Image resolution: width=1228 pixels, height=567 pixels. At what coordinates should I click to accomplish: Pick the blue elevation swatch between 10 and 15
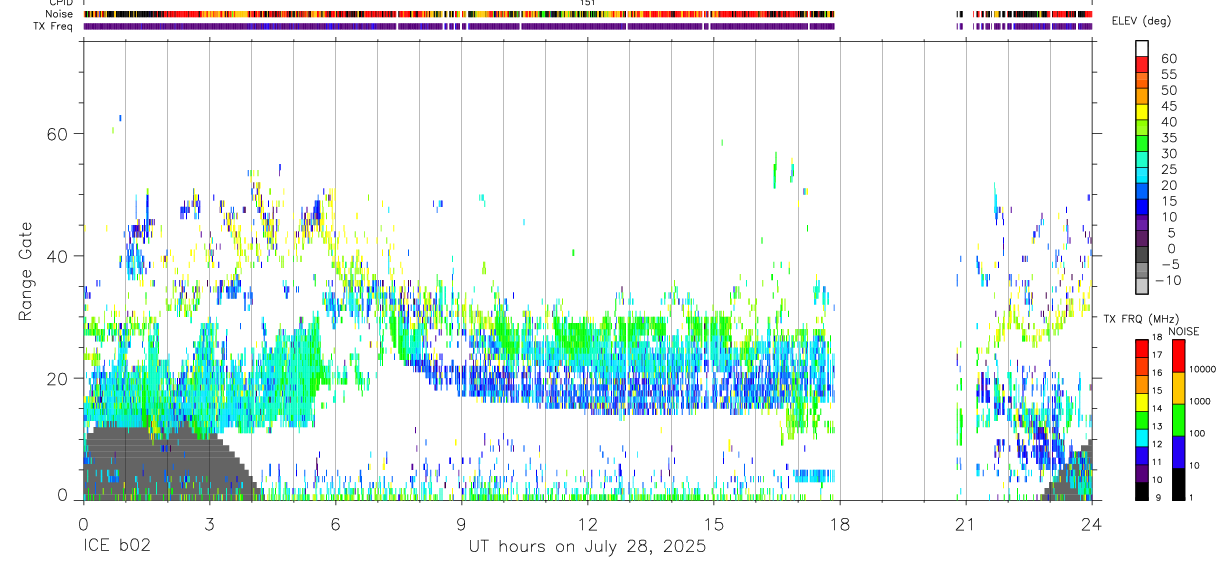(x=1142, y=209)
